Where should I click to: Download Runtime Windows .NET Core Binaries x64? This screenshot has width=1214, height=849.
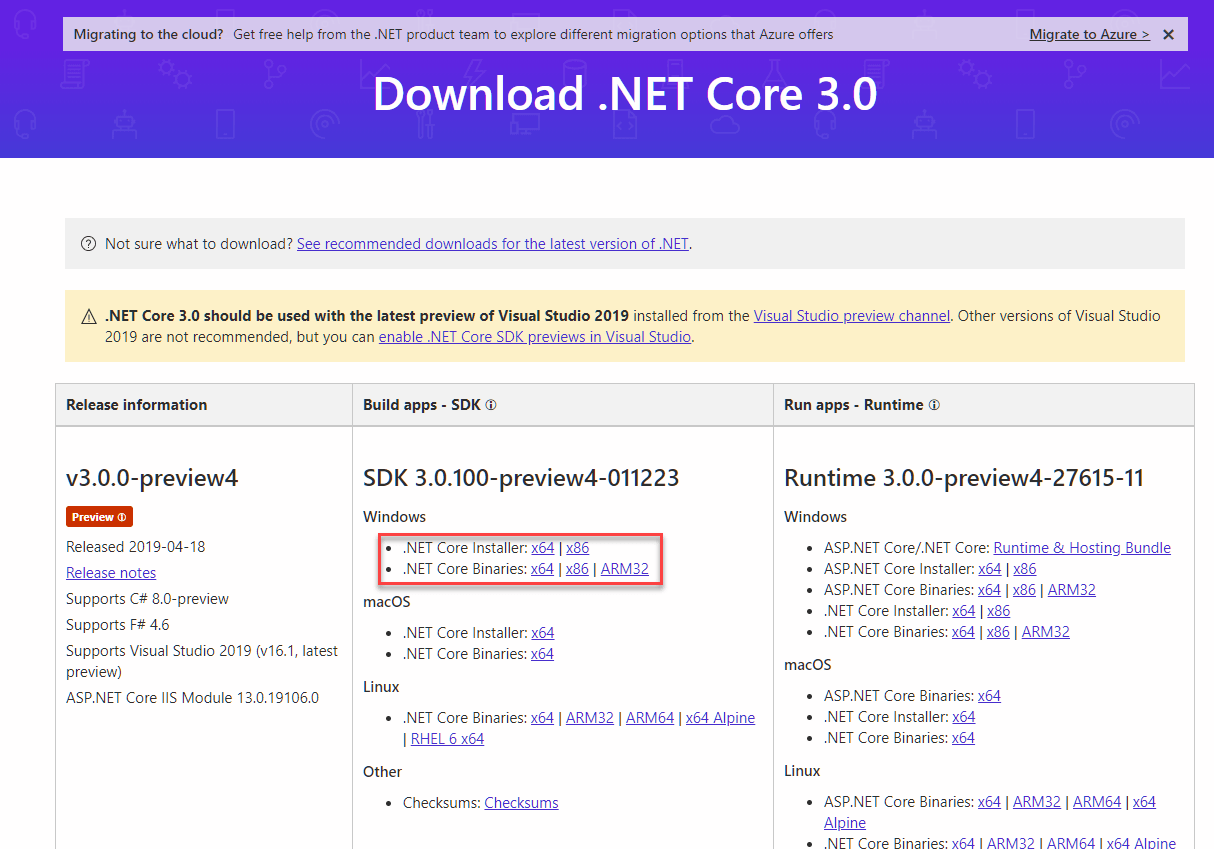tap(963, 632)
